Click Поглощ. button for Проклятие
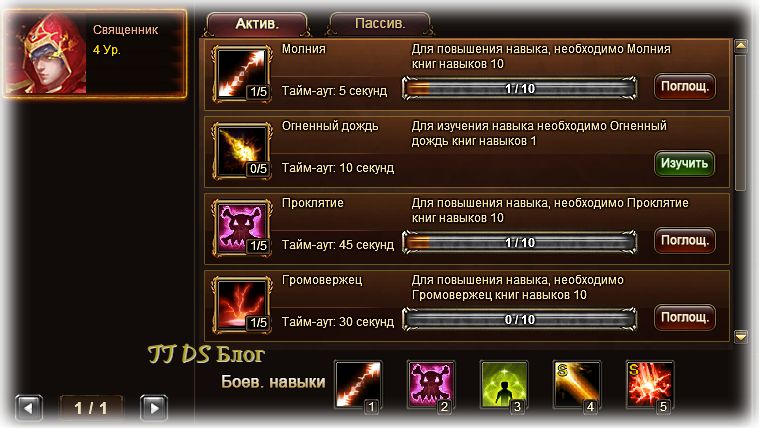 click(684, 241)
